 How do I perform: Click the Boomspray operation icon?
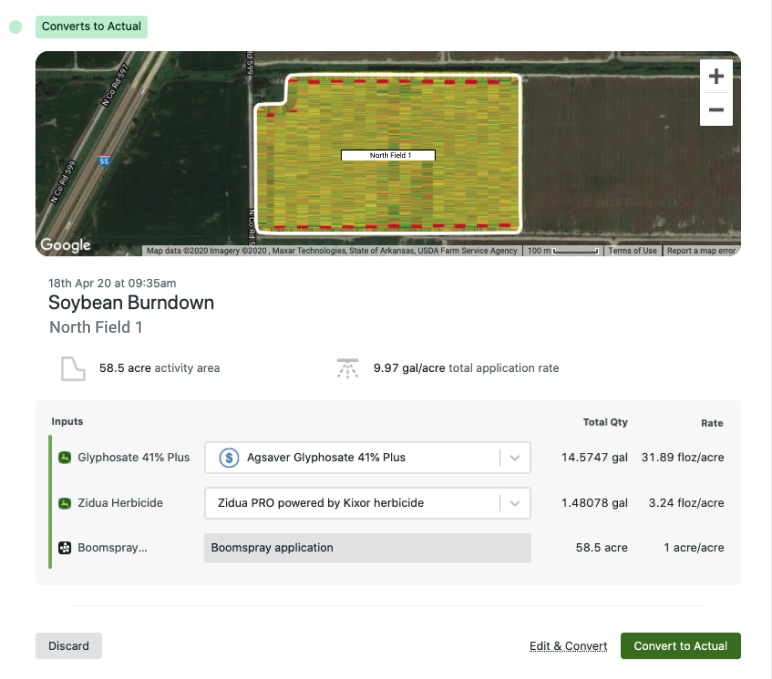point(64,548)
